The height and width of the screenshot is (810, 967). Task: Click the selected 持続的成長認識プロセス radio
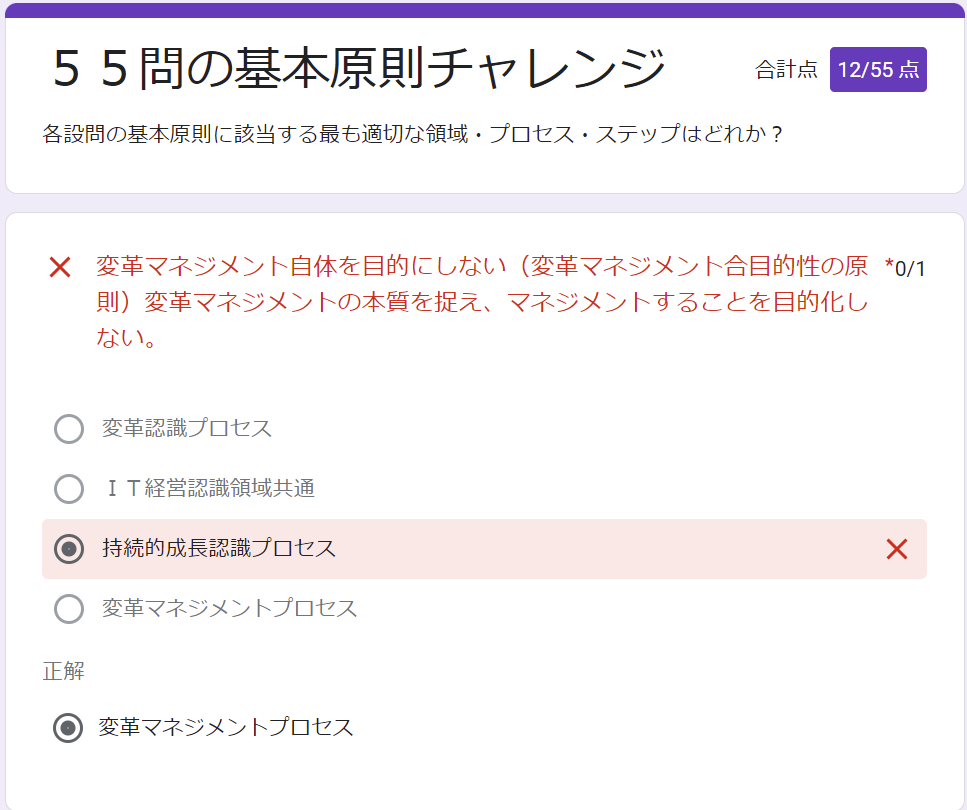(69, 549)
